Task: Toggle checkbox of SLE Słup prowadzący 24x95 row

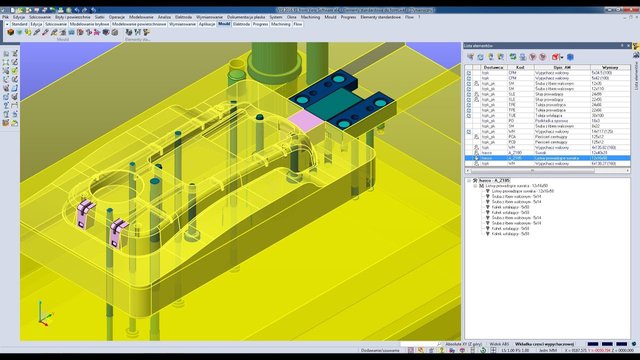Action: [x=469, y=94]
